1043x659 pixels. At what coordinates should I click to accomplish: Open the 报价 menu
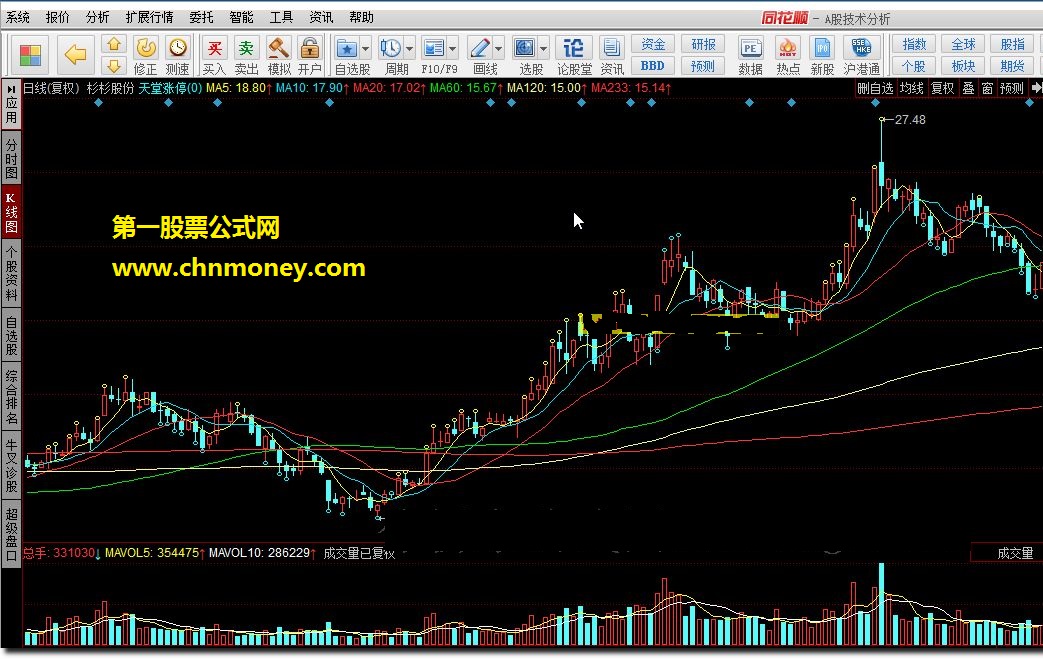[x=57, y=17]
